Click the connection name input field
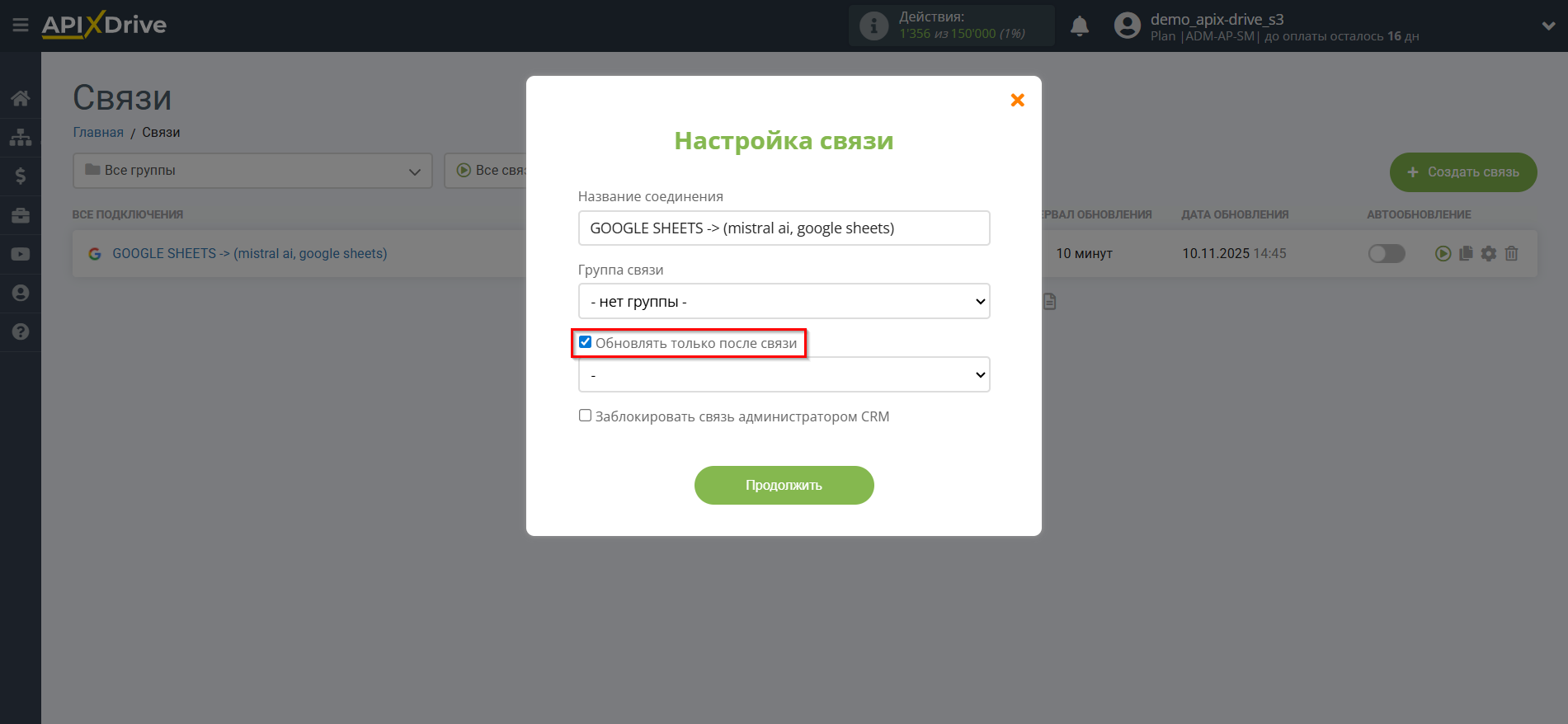Screen dimensions: 1568x724 (784, 228)
